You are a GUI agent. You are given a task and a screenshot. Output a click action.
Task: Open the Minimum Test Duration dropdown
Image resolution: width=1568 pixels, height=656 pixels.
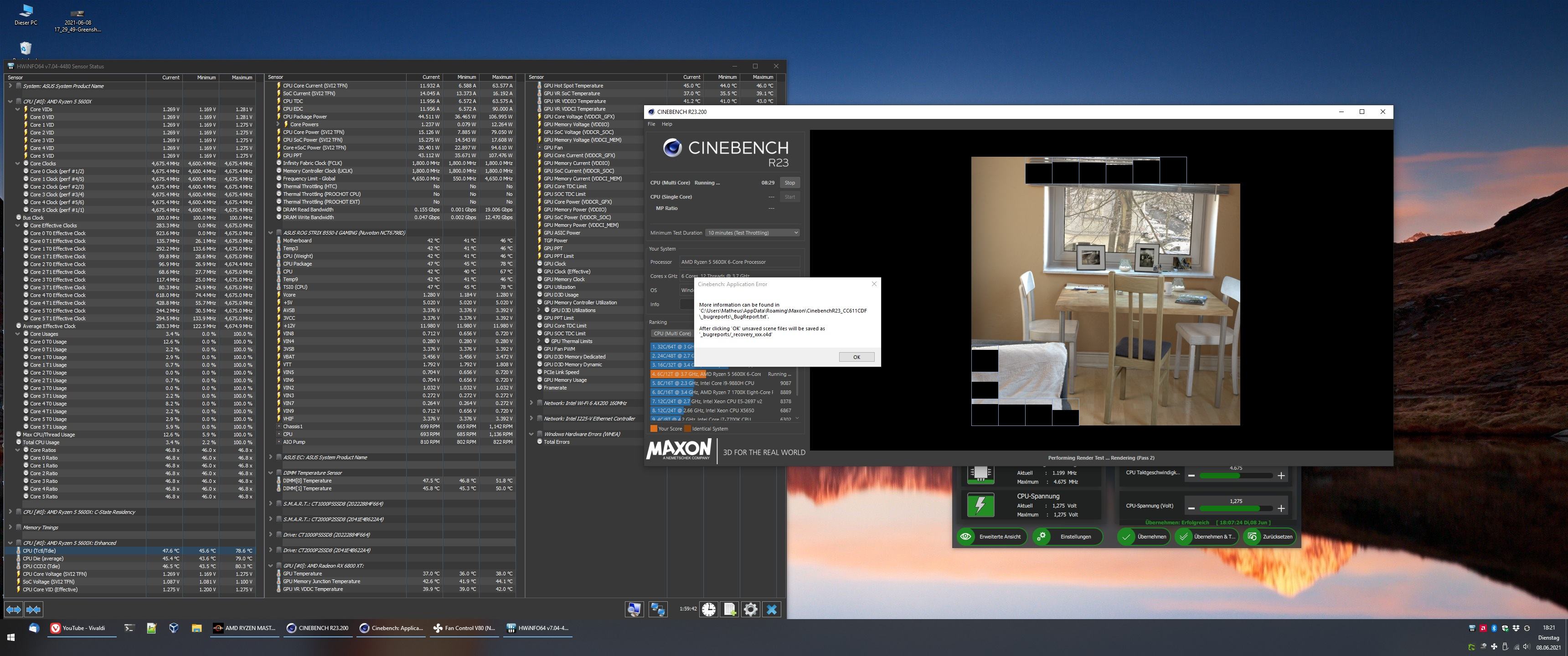pyautogui.click(x=753, y=232)
